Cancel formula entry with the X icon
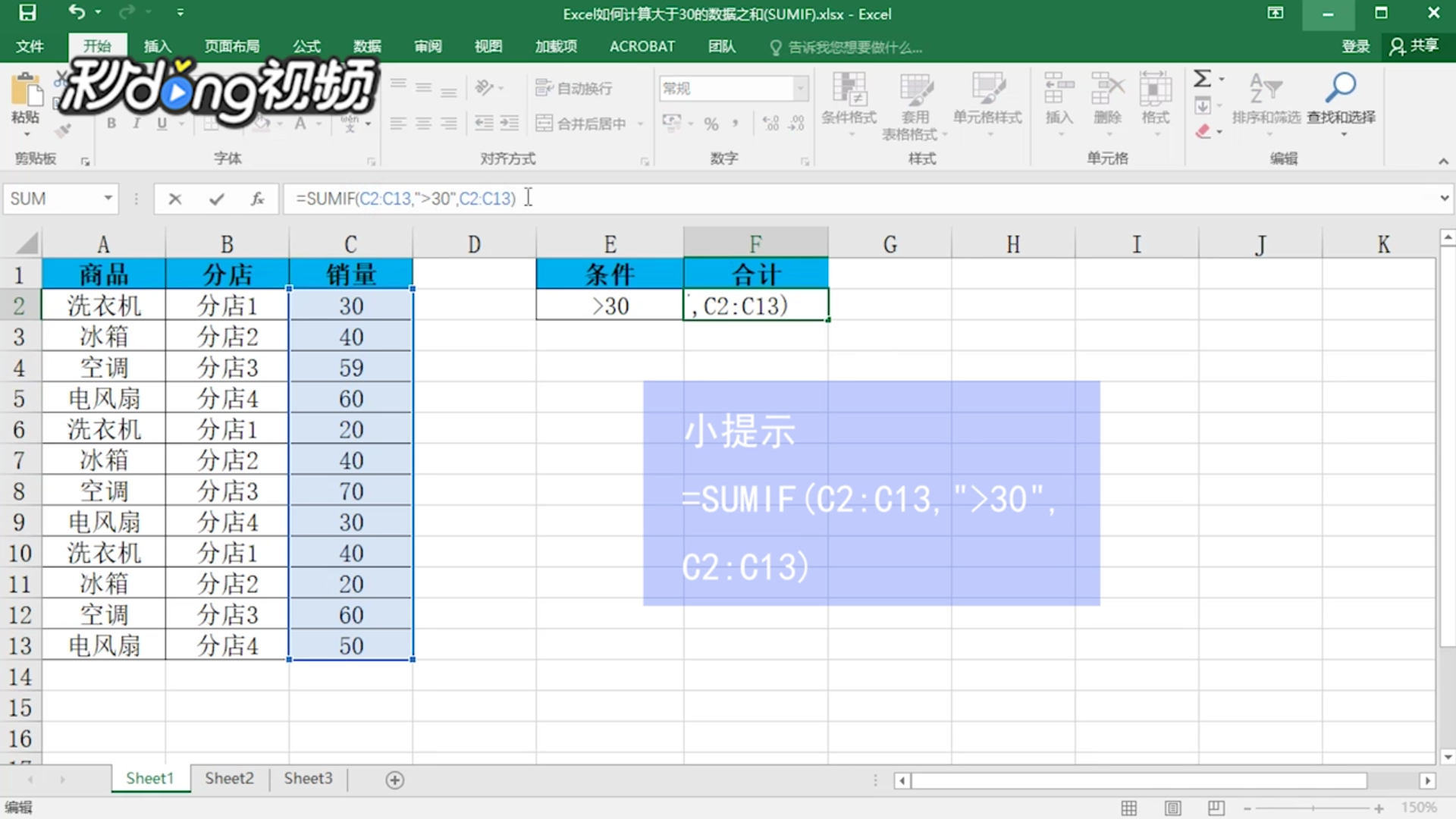The width and height of the screenshot is (1456, 819). [175, 199]
